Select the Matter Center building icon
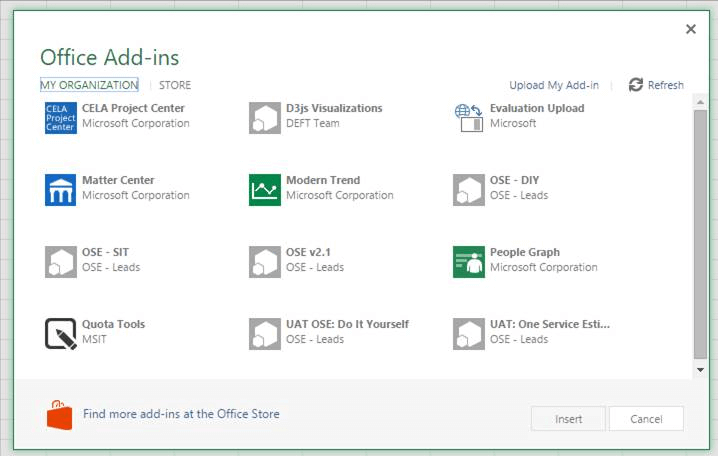Viewport: 718px width, 456px height. [61, 189]
